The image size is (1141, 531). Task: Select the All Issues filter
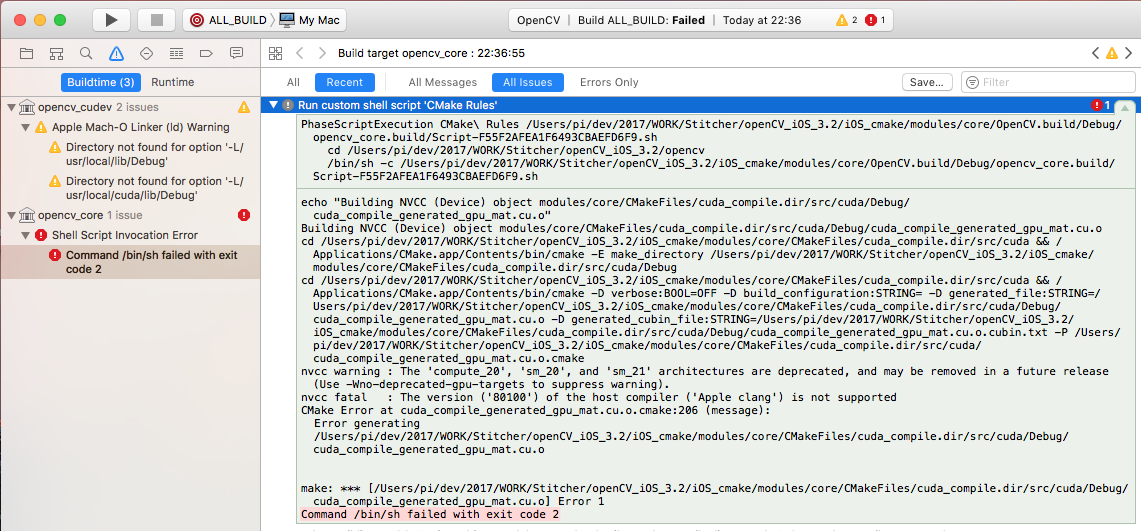pyautogui.click(x=528, y=82)
